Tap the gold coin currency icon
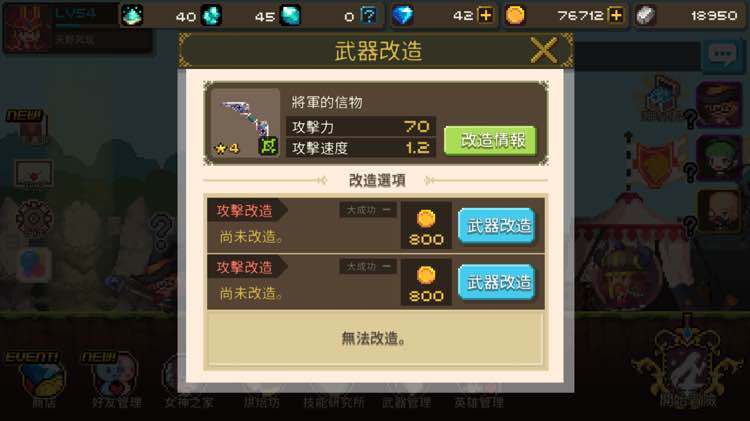 pyautogui.click(x=515, y=15)
